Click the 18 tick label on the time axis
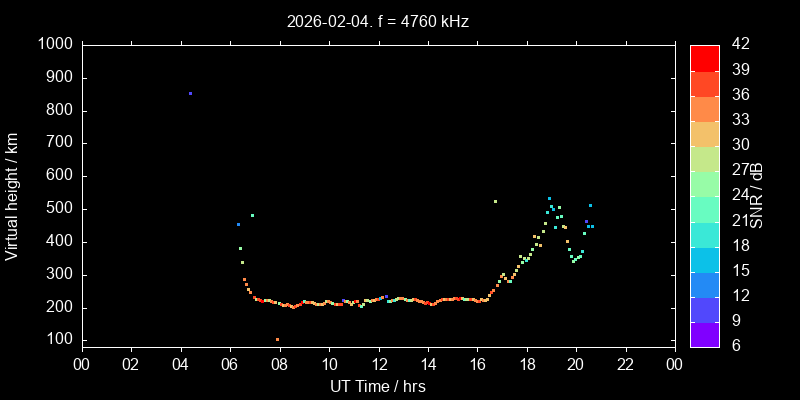Viewport: 800px width, 400px height. [527, 365]
